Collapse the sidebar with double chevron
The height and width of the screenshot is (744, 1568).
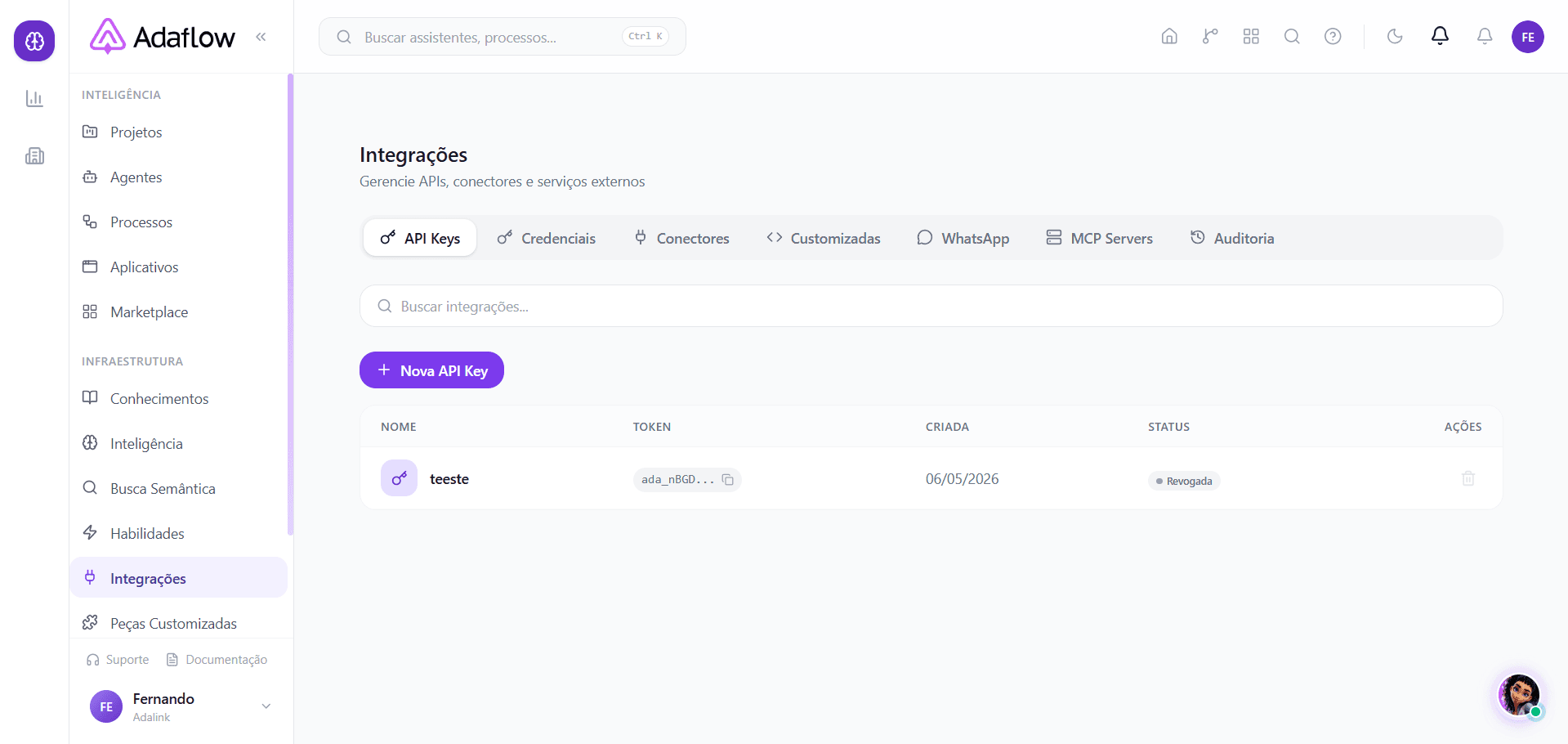tap(261, 37)
